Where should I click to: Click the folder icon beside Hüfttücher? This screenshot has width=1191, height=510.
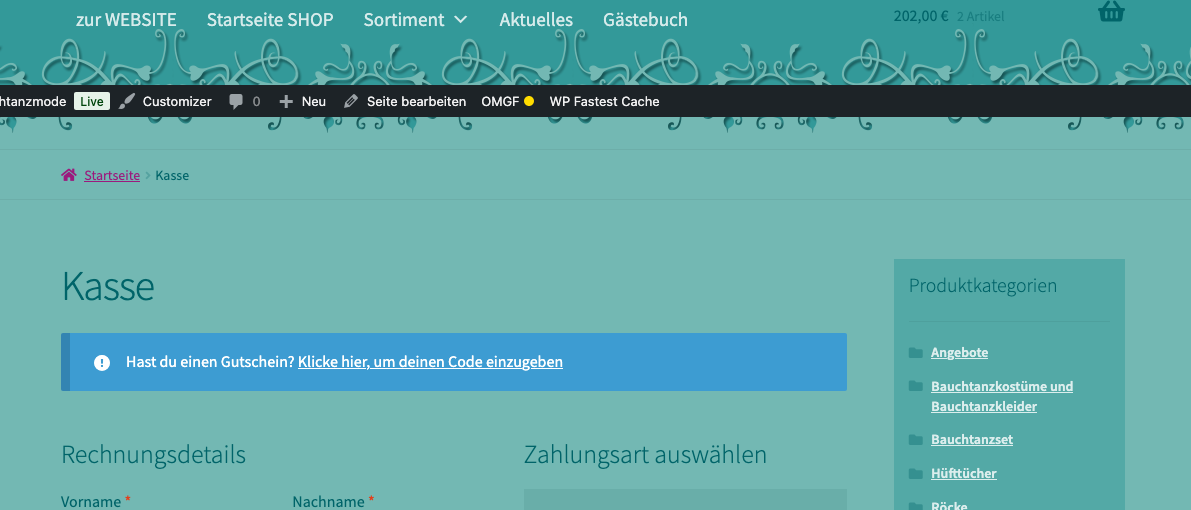click(916, 473)
